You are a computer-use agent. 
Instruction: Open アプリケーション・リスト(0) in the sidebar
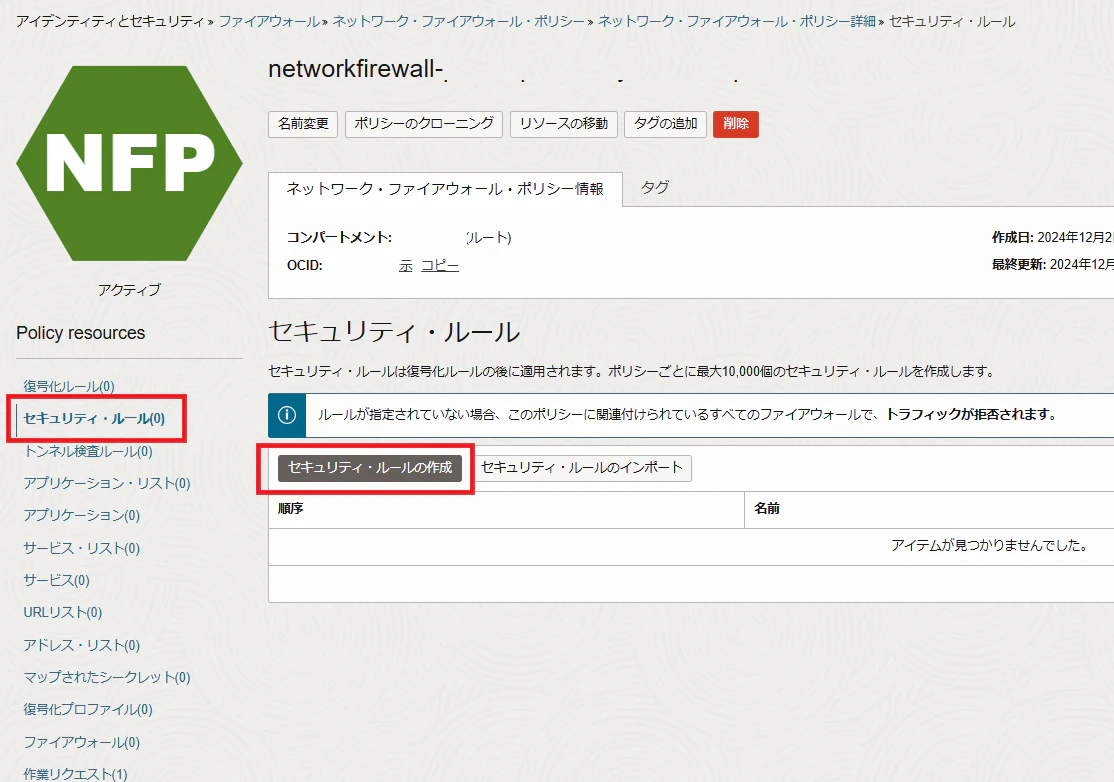[x=107, y=484]
